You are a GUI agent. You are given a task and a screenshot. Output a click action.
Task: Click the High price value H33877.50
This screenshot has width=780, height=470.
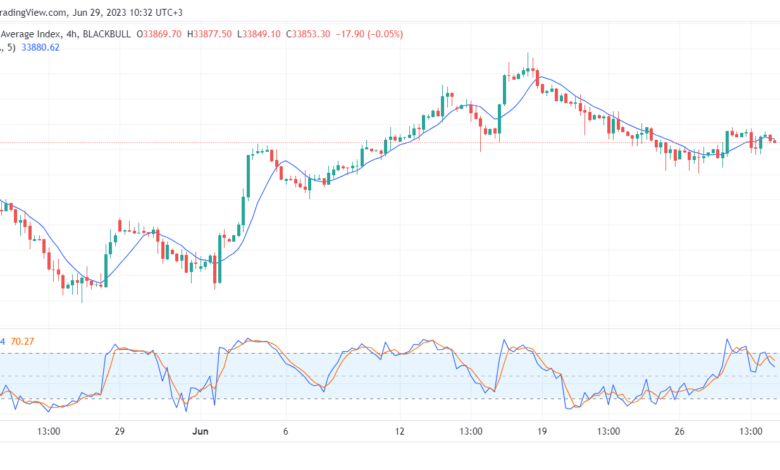coord(209,34)
